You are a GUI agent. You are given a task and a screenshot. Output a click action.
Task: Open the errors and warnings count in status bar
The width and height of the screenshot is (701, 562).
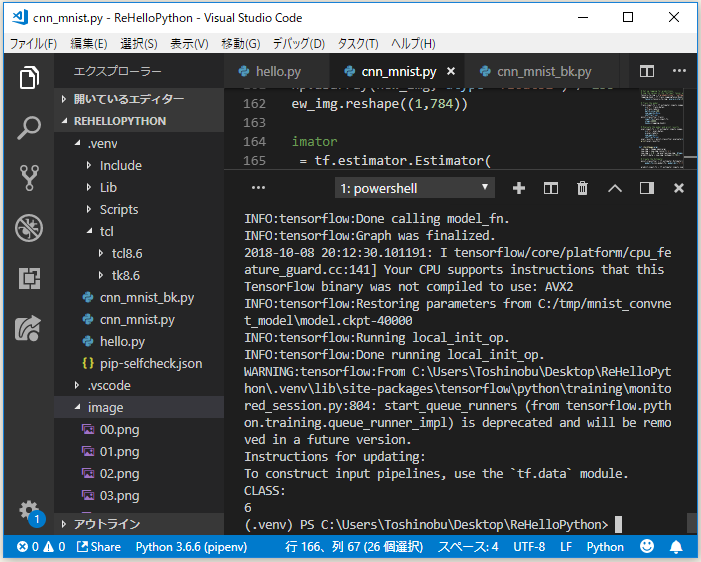pyautogui.click(x=41, y=547)
